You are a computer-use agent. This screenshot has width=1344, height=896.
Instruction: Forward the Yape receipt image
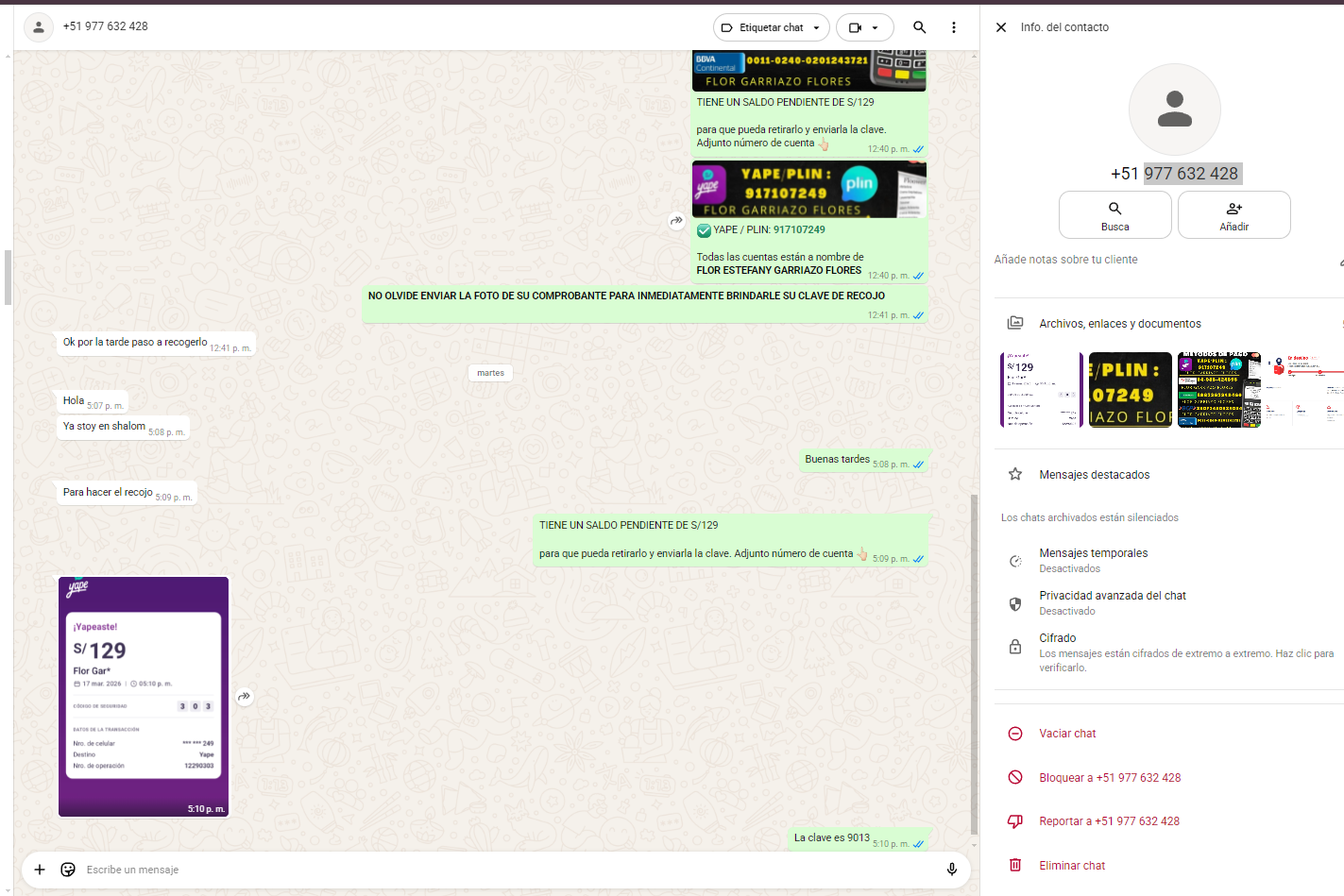[245, 697]
